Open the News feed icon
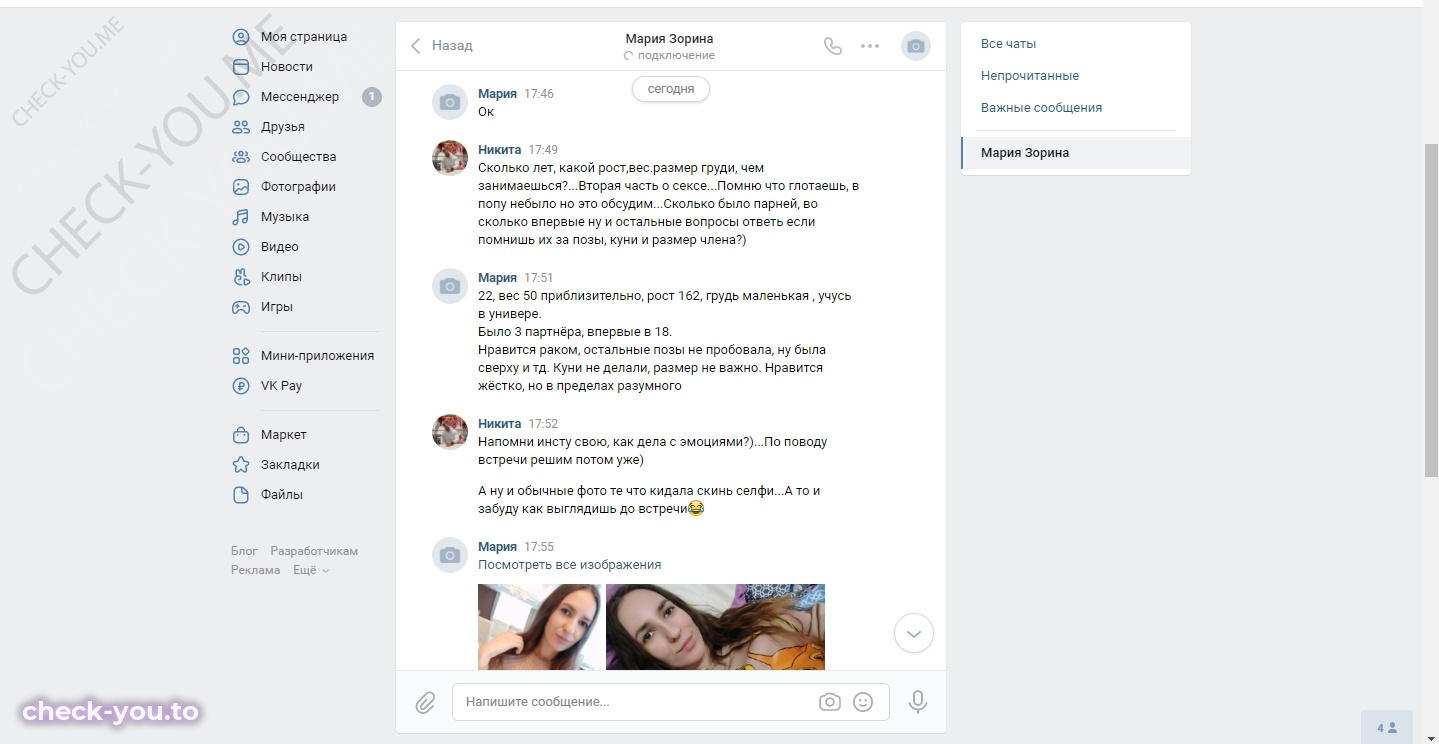 pos(241,67)
